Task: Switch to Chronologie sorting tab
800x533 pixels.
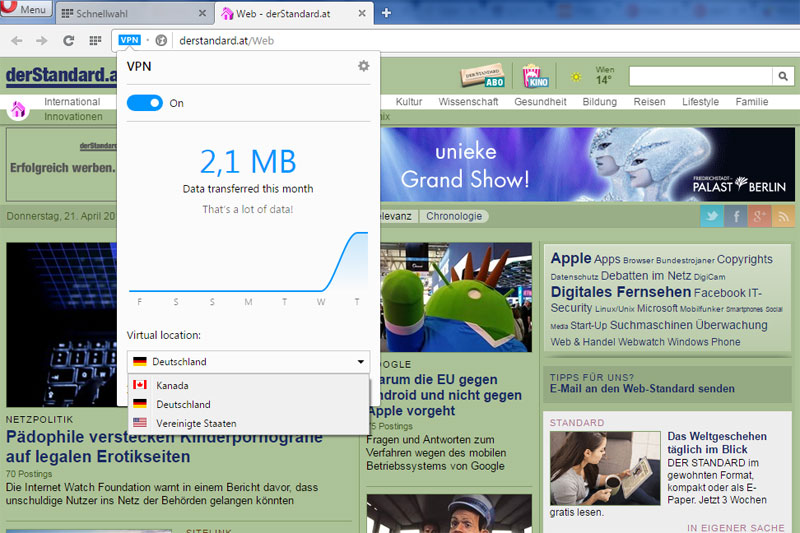Action: pyautogui.click(x=454, y=216)
